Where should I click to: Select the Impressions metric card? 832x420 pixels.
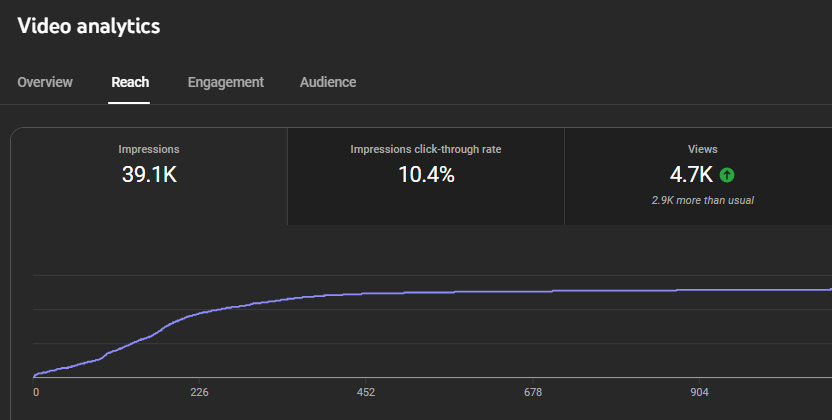tap(149, 176)
